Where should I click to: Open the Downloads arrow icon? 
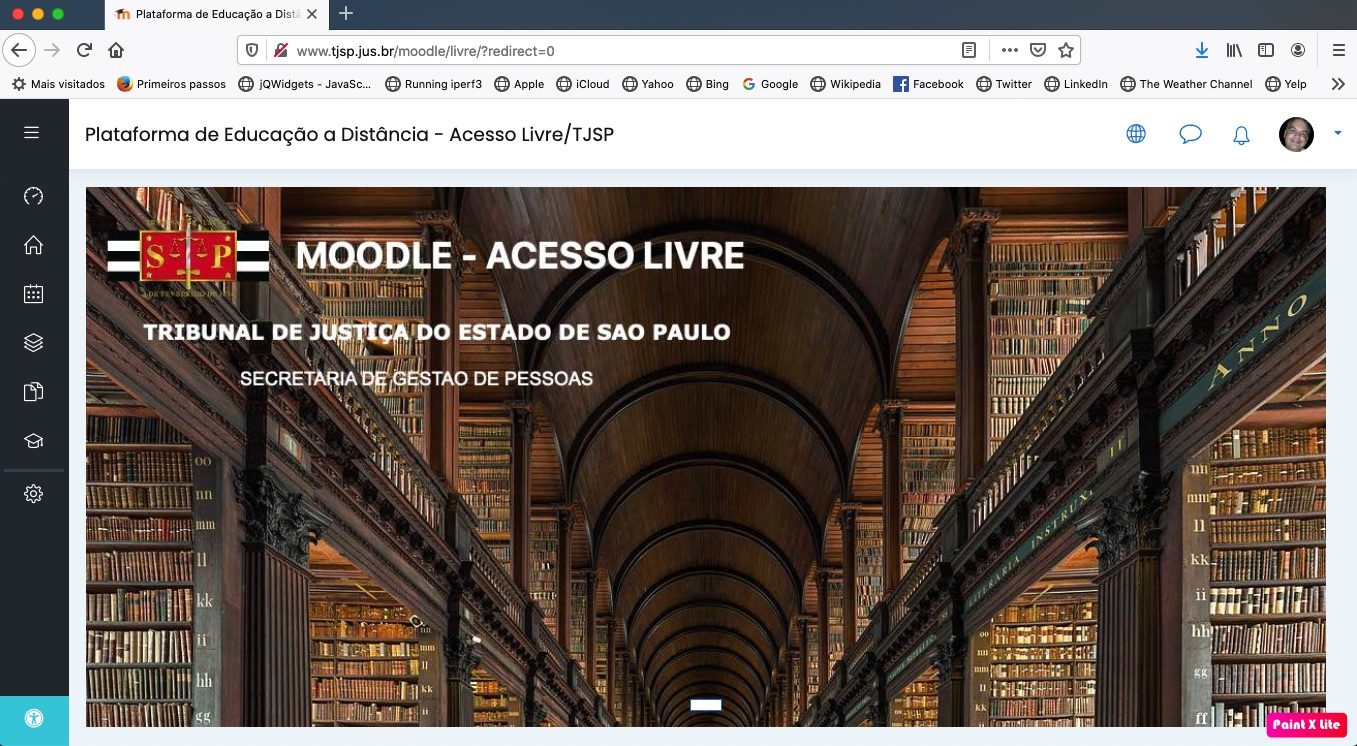(1202, 50)
